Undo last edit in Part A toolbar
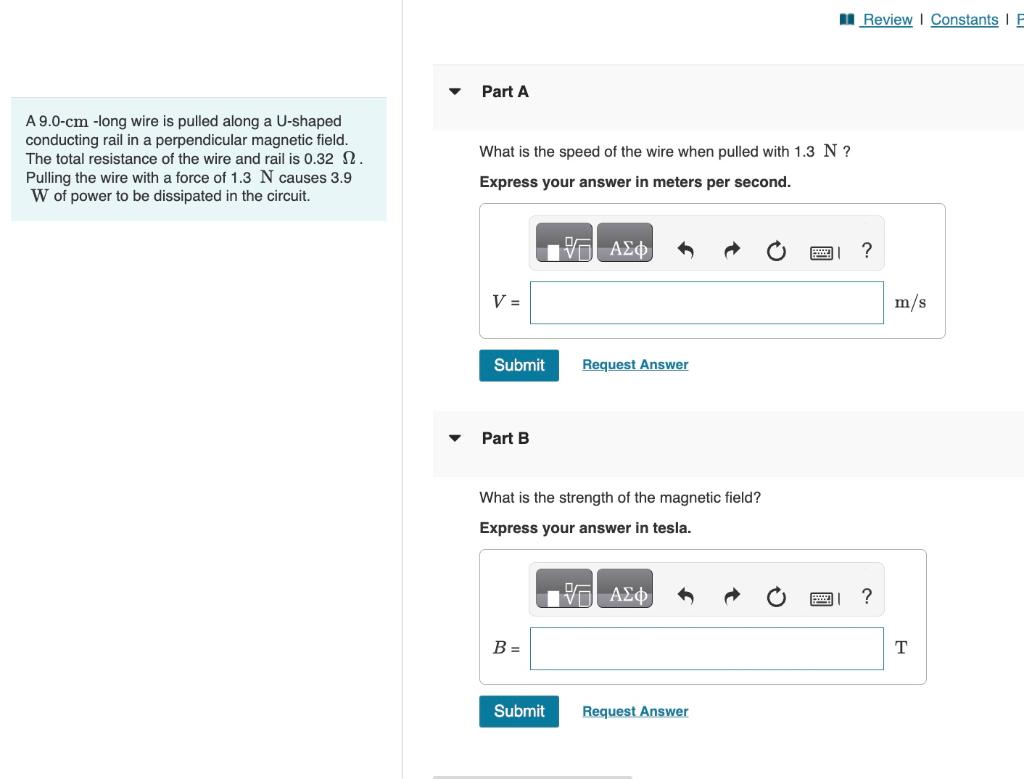This screenshot has width=1024, height=779. click(685, 250)
